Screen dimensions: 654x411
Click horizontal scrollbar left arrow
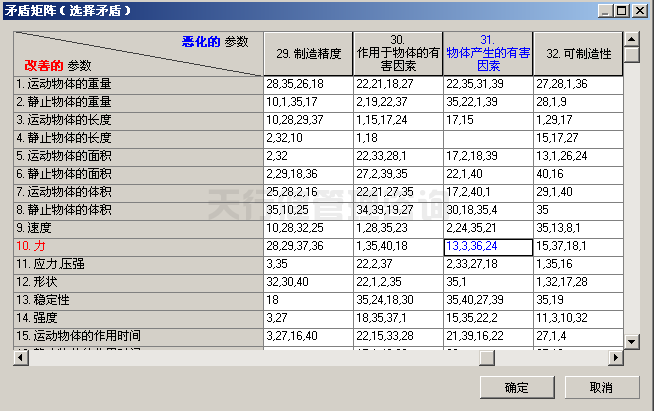21,358
